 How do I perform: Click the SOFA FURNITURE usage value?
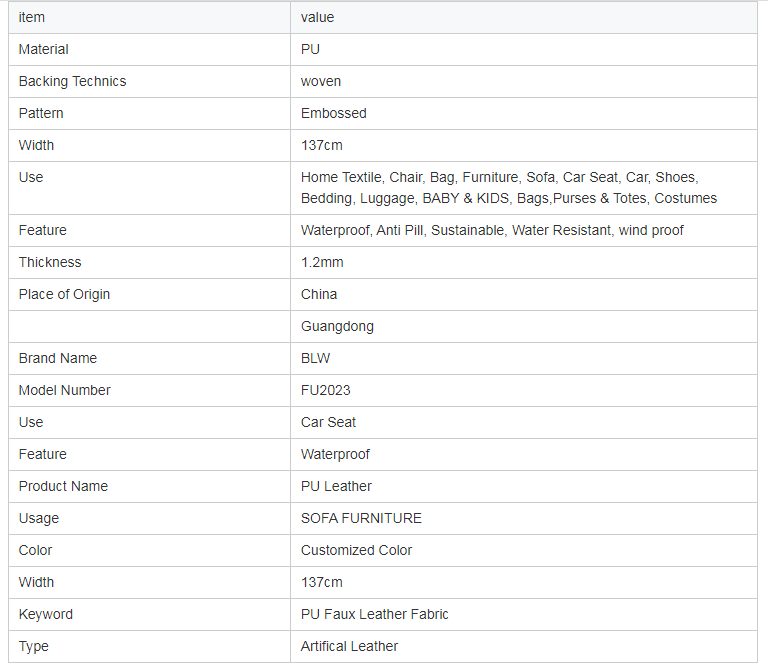pyautogui.click(x=361, y=518)
